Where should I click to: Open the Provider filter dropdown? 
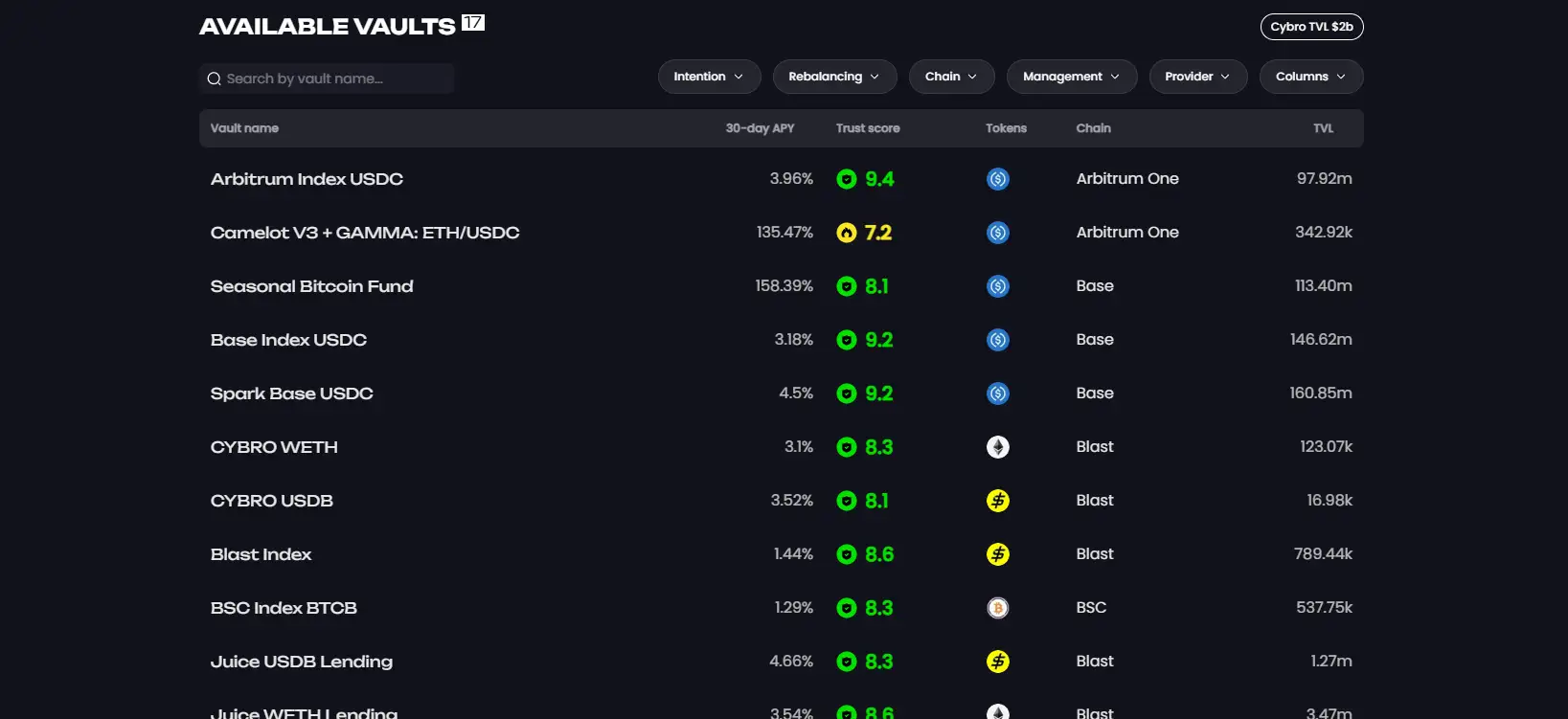click(x=1197, y=77)
